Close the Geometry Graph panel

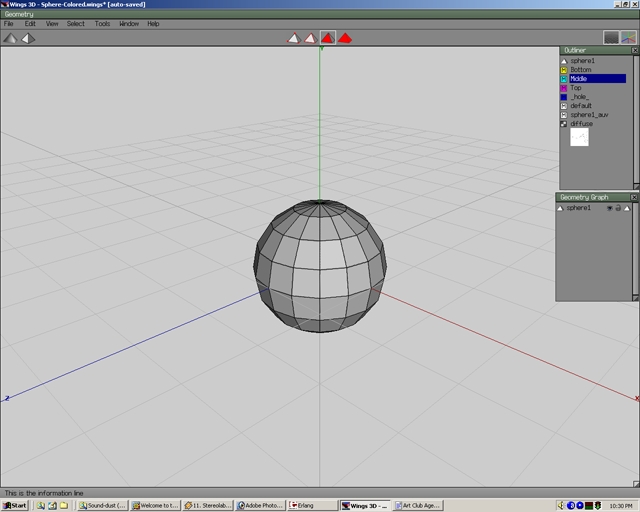point(634,197)
